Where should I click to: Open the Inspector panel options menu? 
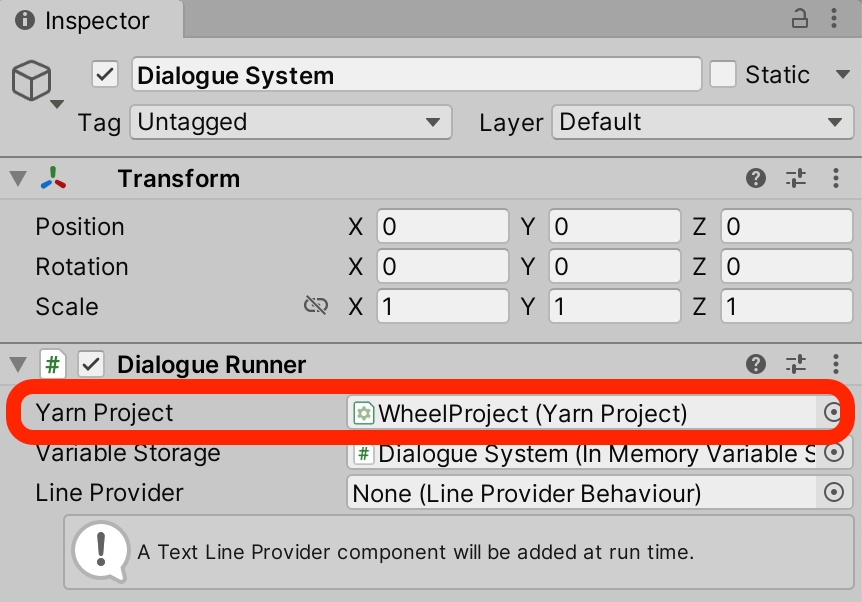(x=836, y=19)
